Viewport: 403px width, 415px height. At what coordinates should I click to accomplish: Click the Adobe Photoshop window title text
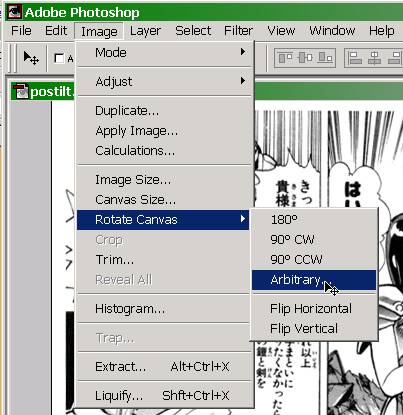point(82,12)
